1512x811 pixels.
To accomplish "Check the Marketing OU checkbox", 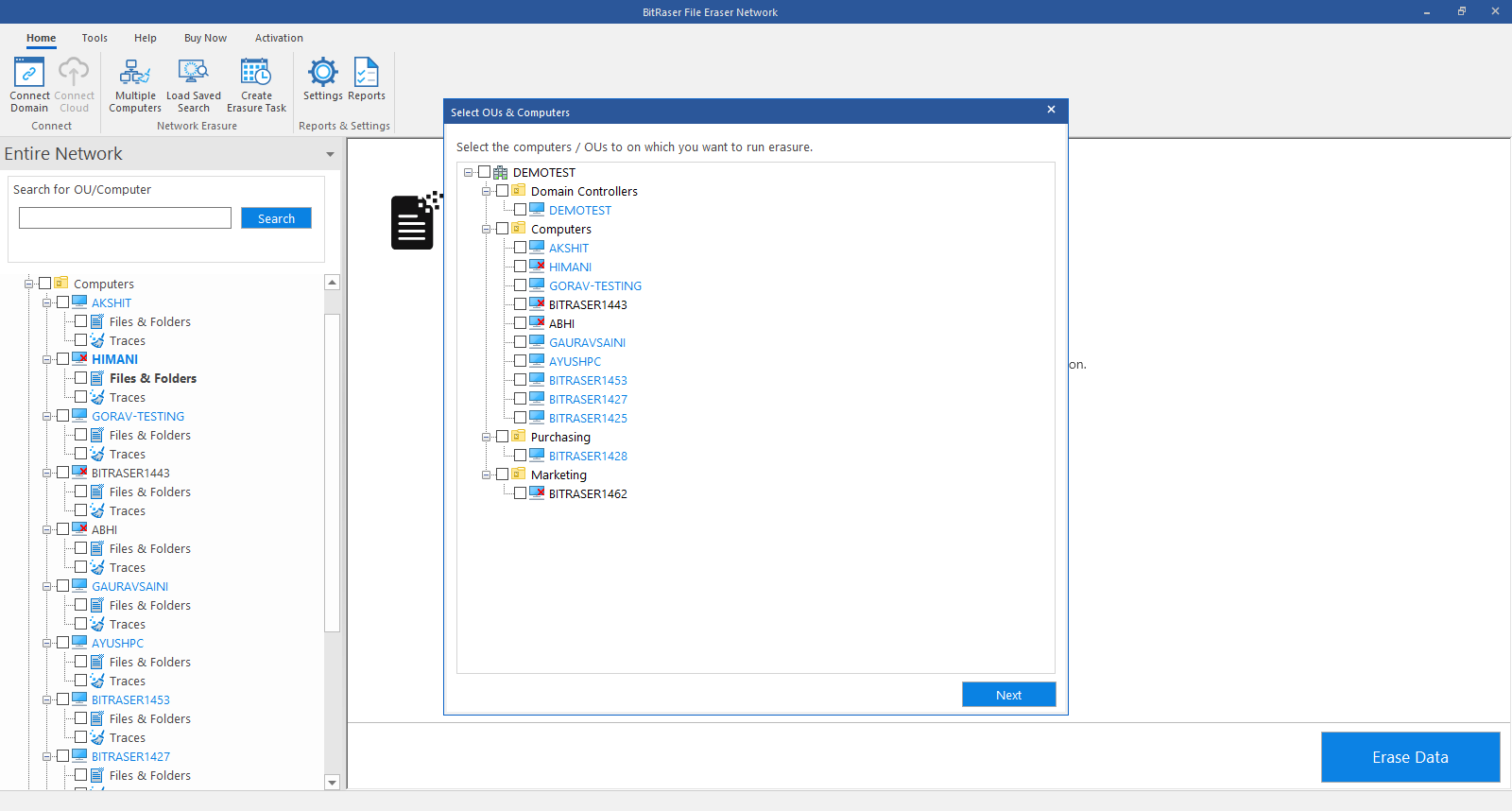I will click(502, 475).
